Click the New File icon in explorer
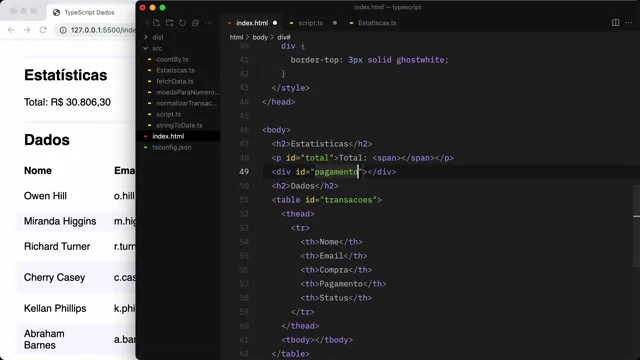The height and width of the screenshot is (360, 640). 156,23
